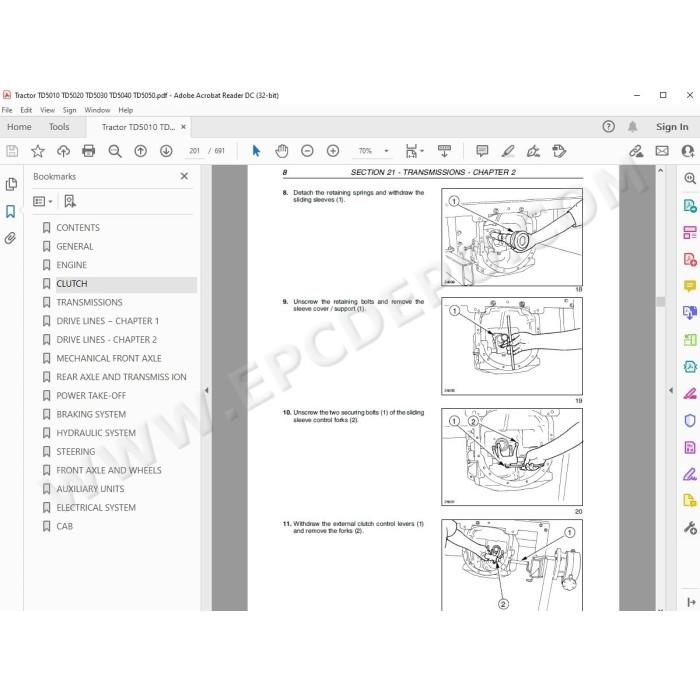Jump to the HYDRAULIC SYSTEM bookmark
The image size is (700, 700).
96,433
